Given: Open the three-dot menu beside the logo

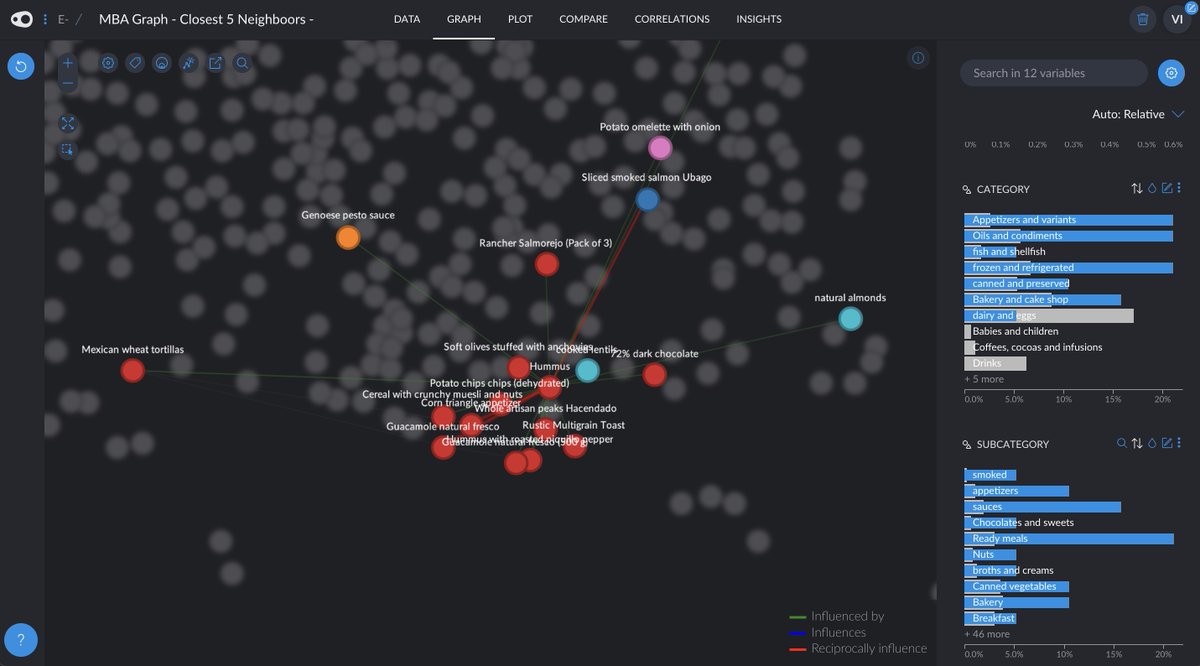Looking at the screenshot, I should click(x=46, y=19).
